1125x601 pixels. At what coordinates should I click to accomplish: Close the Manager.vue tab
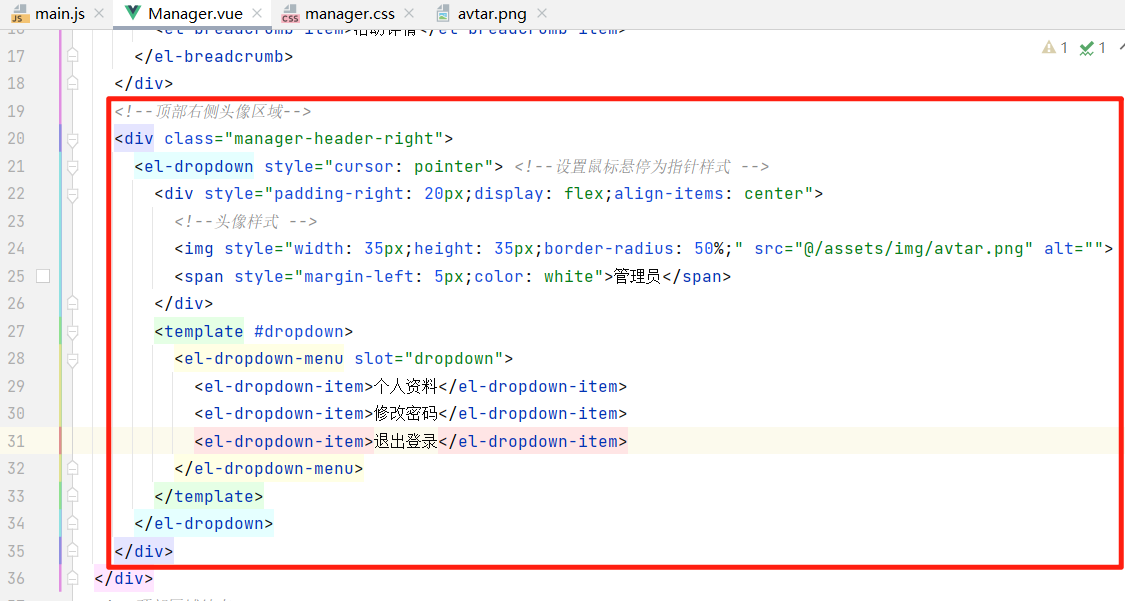[257, 14]
